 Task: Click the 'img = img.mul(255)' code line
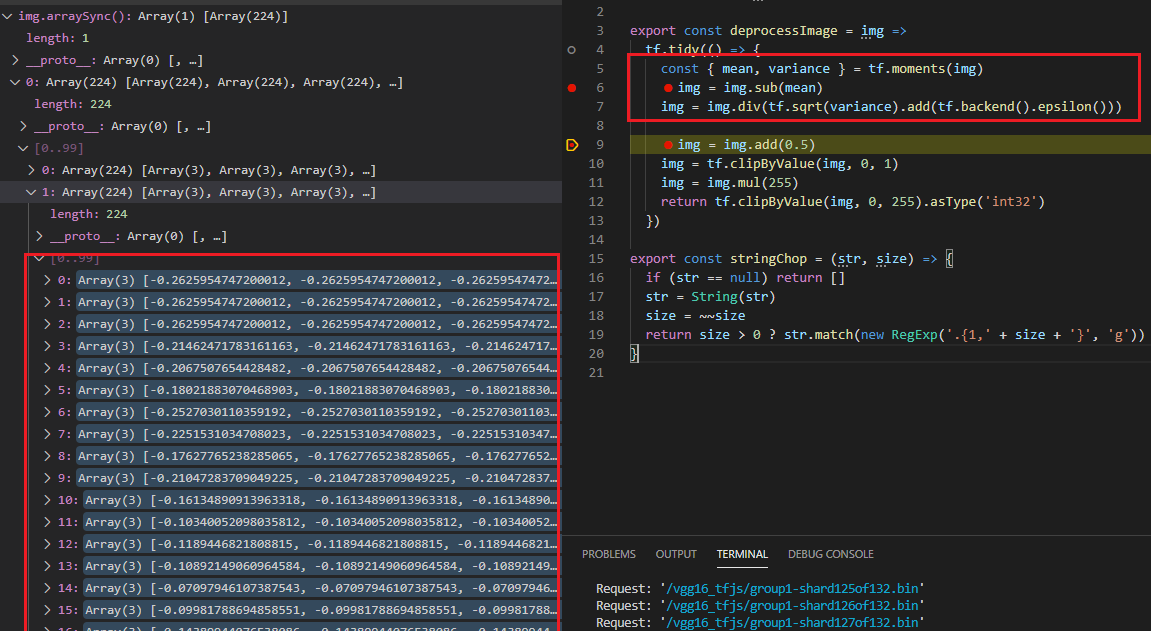point(730,183)
